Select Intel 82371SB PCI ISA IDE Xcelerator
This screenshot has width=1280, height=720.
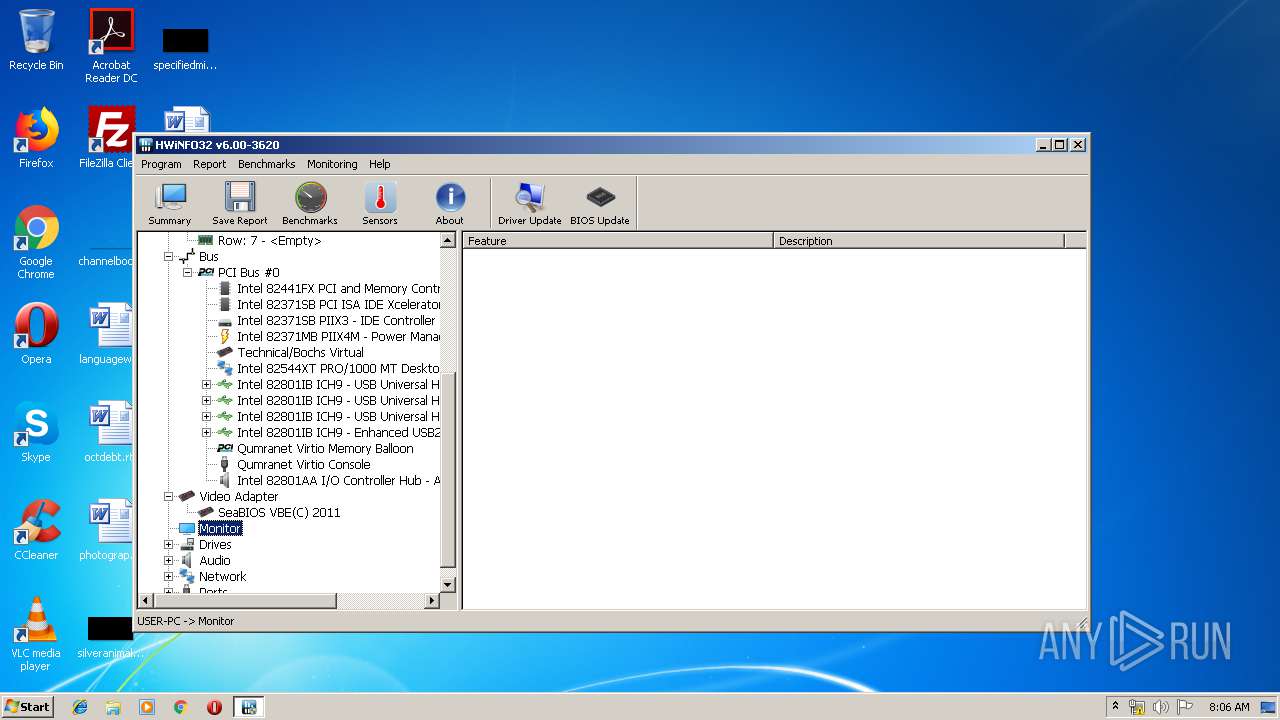click(x=338, y=305)
